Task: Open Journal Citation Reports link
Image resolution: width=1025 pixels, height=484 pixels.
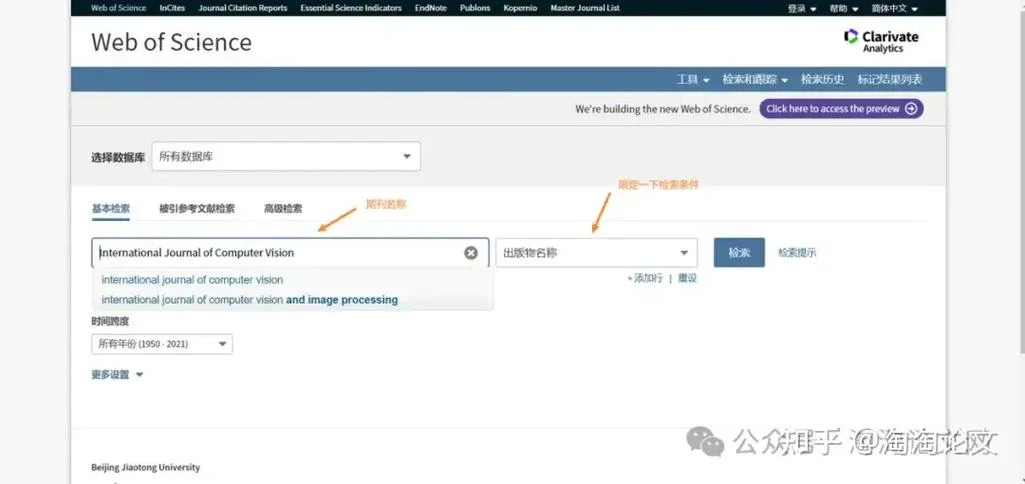Action: (243, 8)
